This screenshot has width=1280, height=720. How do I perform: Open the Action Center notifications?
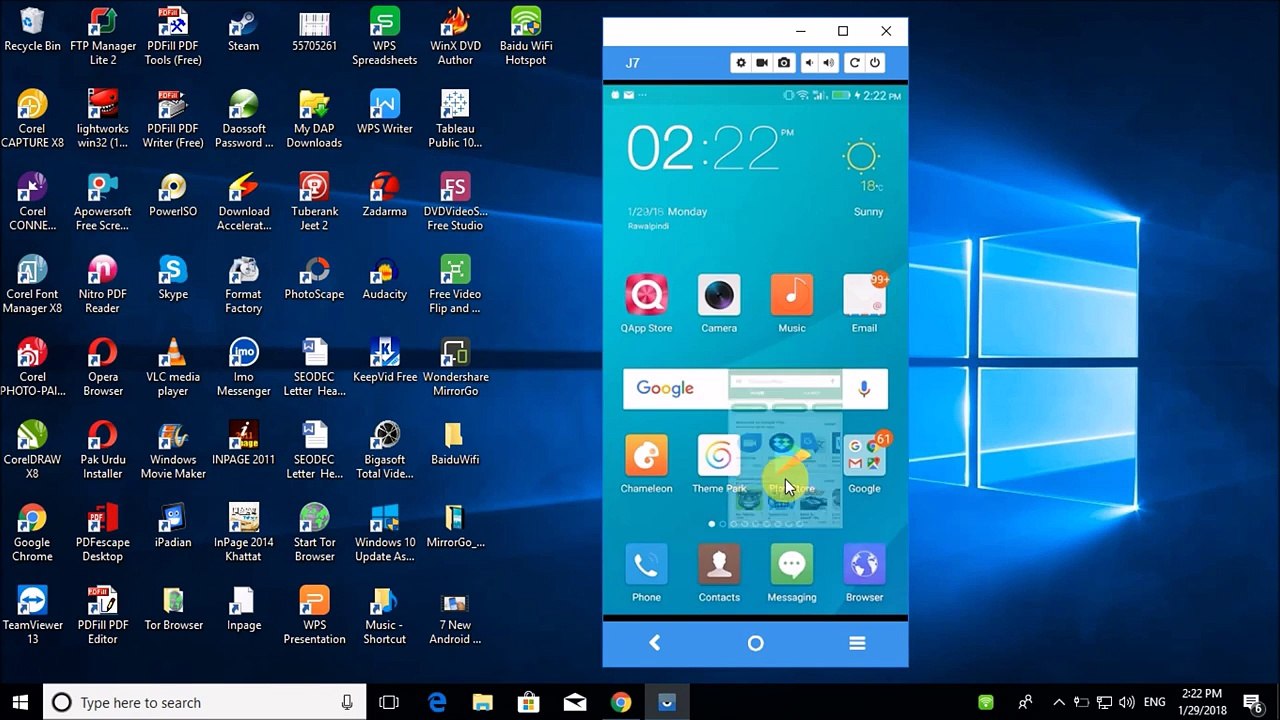(1253, 702)
